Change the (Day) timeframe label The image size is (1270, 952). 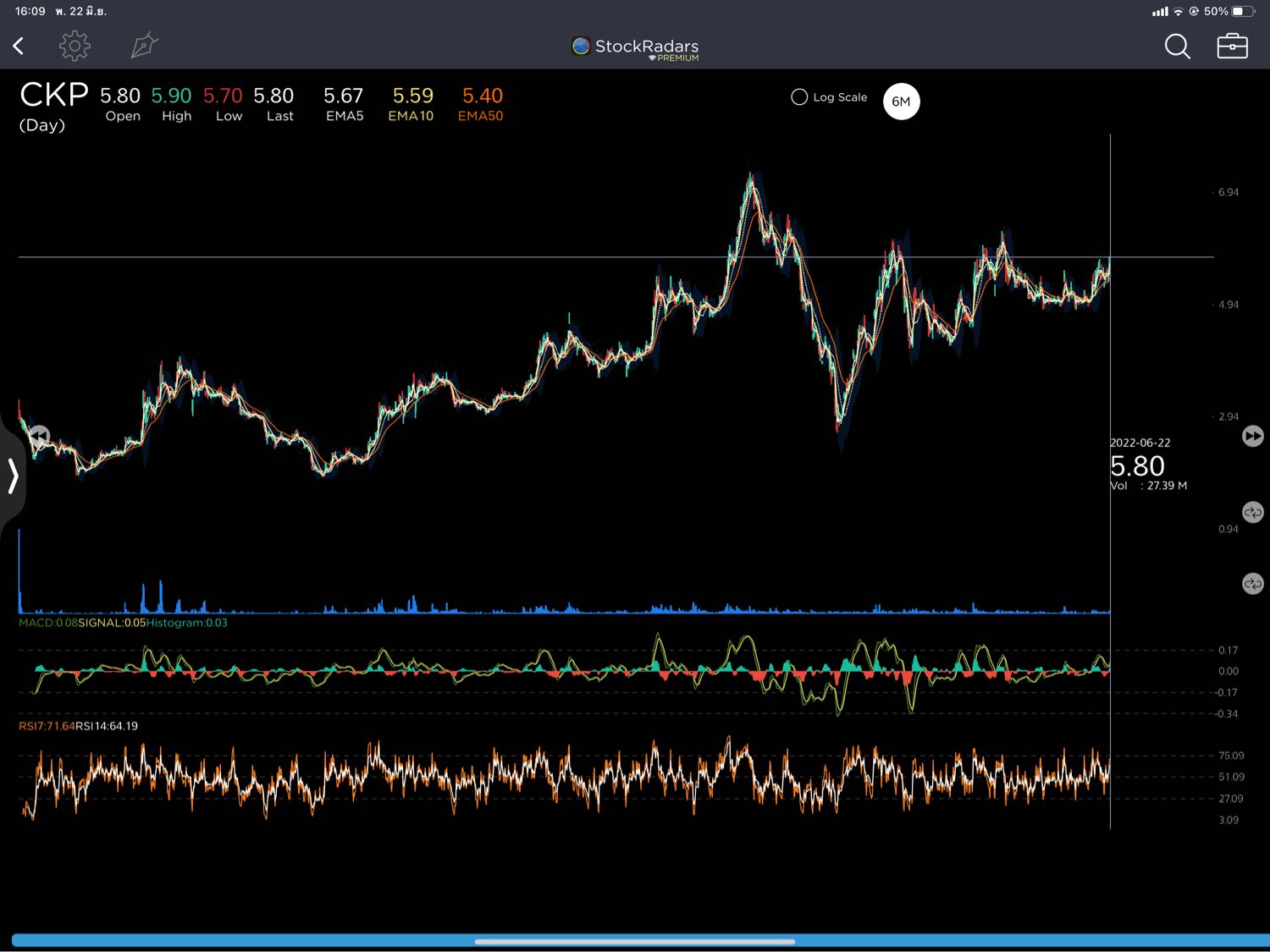(42, 125)
